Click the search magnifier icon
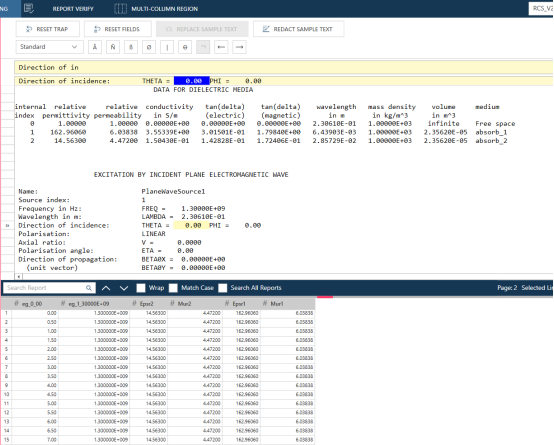The width and height of the screenshot is (554, 445). (x=89, y=288)
